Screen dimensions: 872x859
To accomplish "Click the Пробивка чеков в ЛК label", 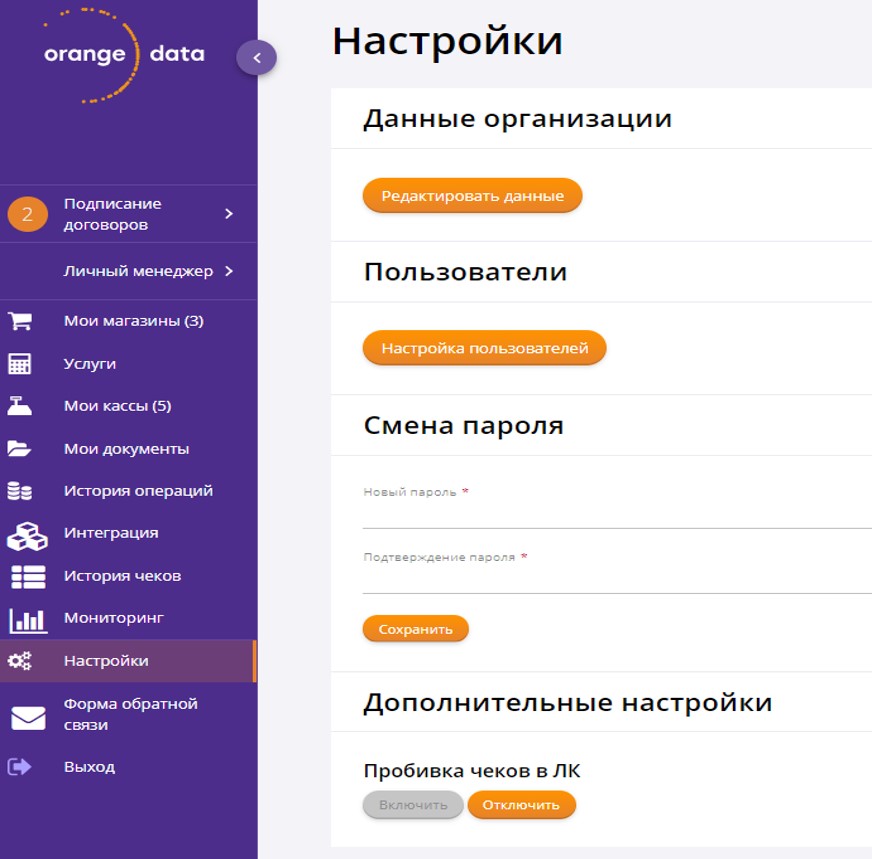I will click(x=472, y=771).
